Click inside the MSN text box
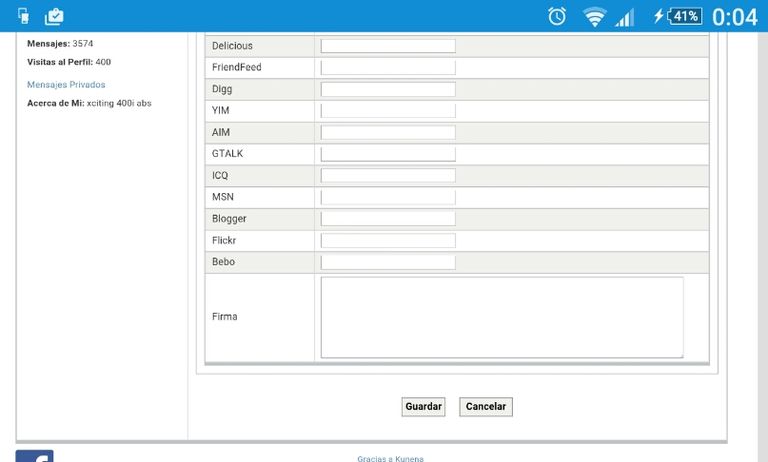768x462 pixels. tap(388, 197)
